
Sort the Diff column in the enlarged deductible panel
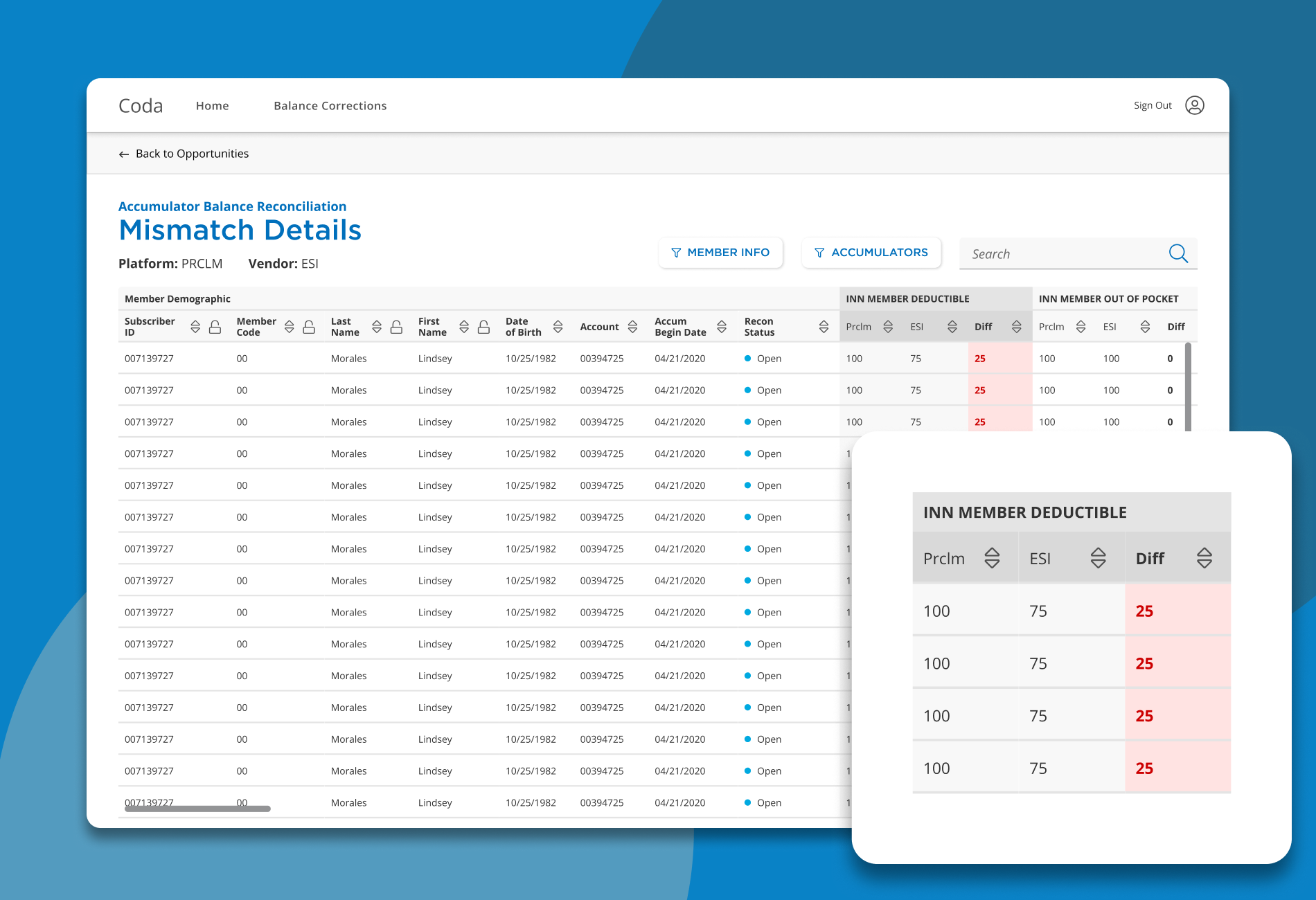point(1204,558)
